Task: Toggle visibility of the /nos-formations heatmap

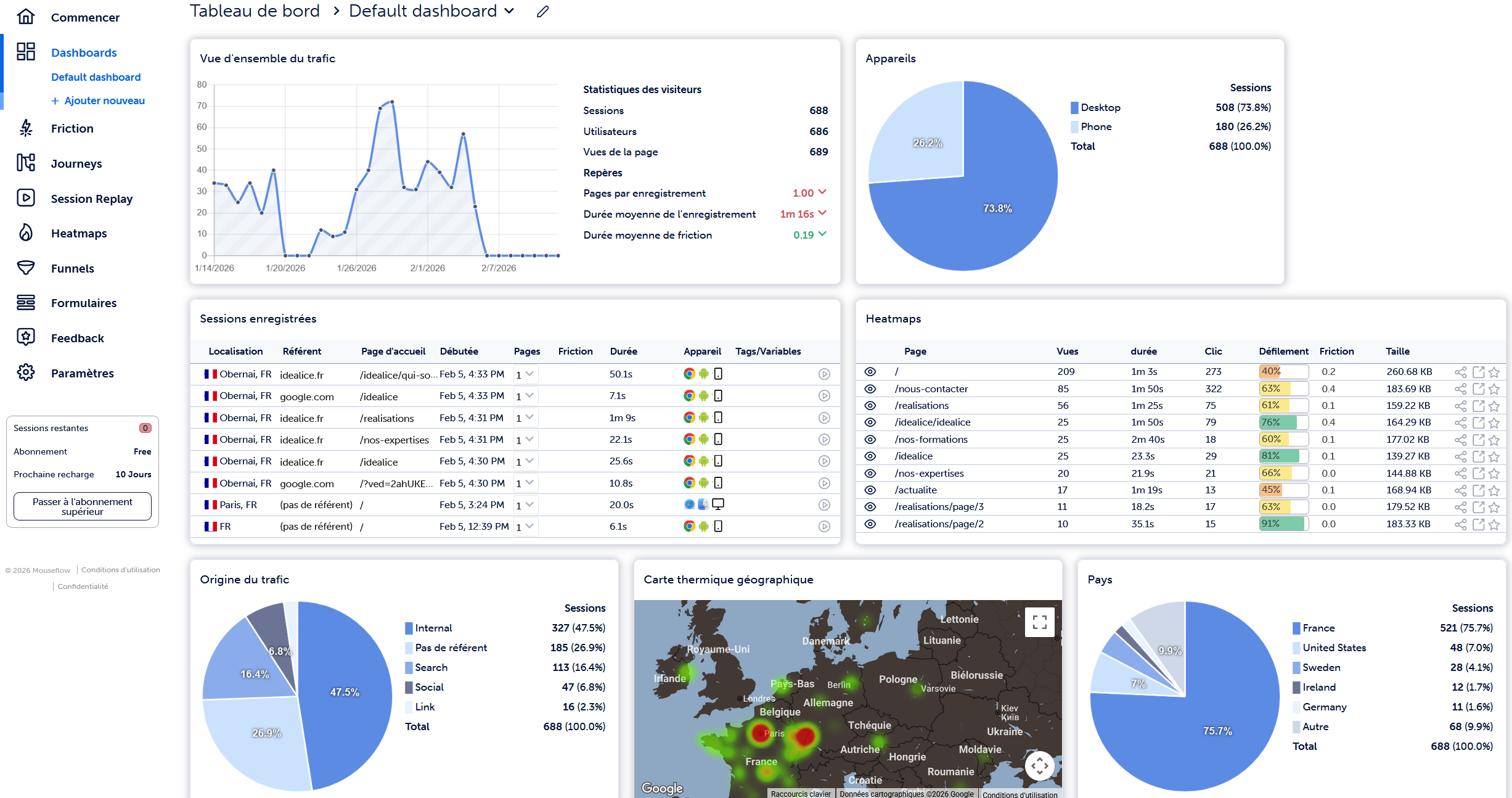Action: pos(870,439)
